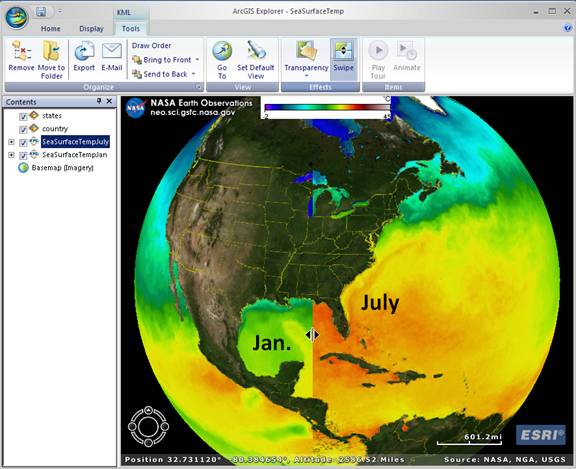Click the swipe divider handle on map
The width and height of the screenshot is (576, 469).
(312, 335)
